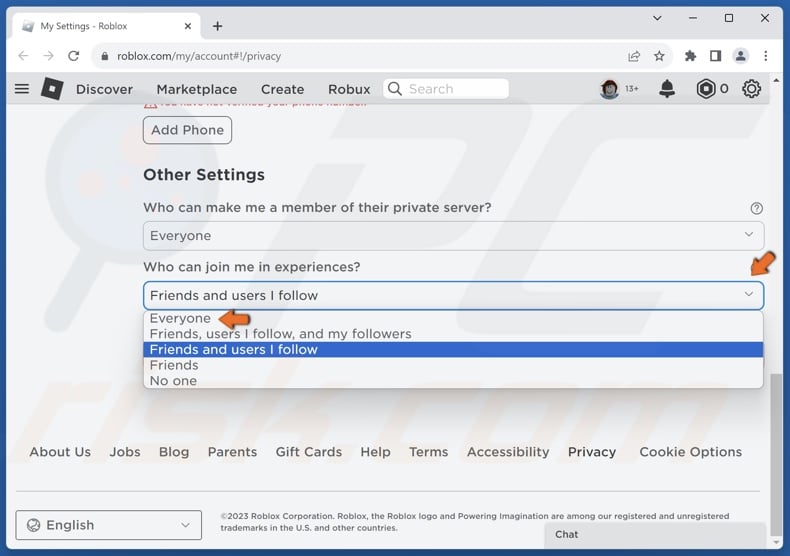Reload the current page
Viewport: 790px width, 556px height.
pyautogui.click(x=74, y=56)
